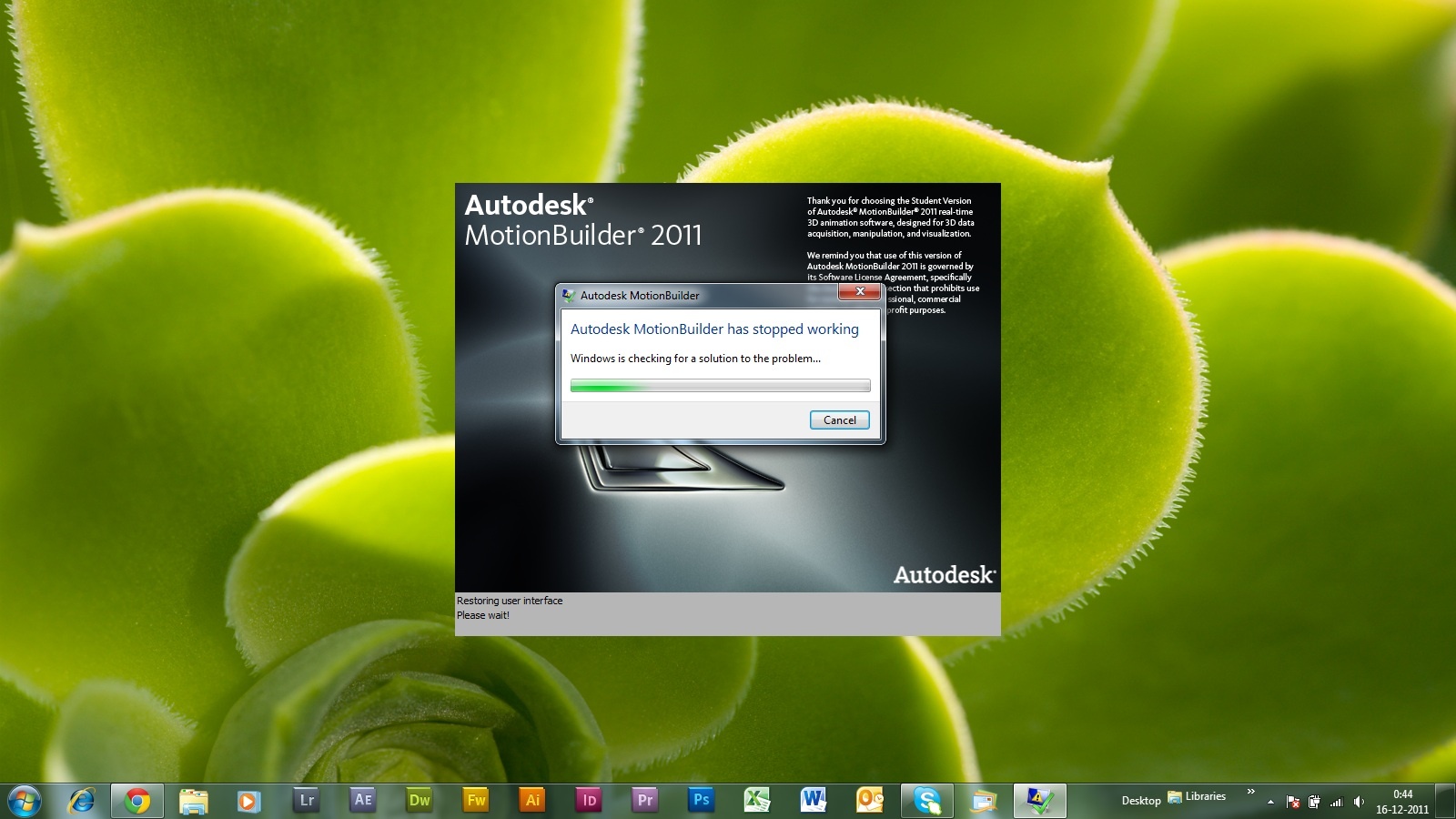Open the clock showing 0:44
Viewport: 1456px width, 819px height.
[1402, 801]
